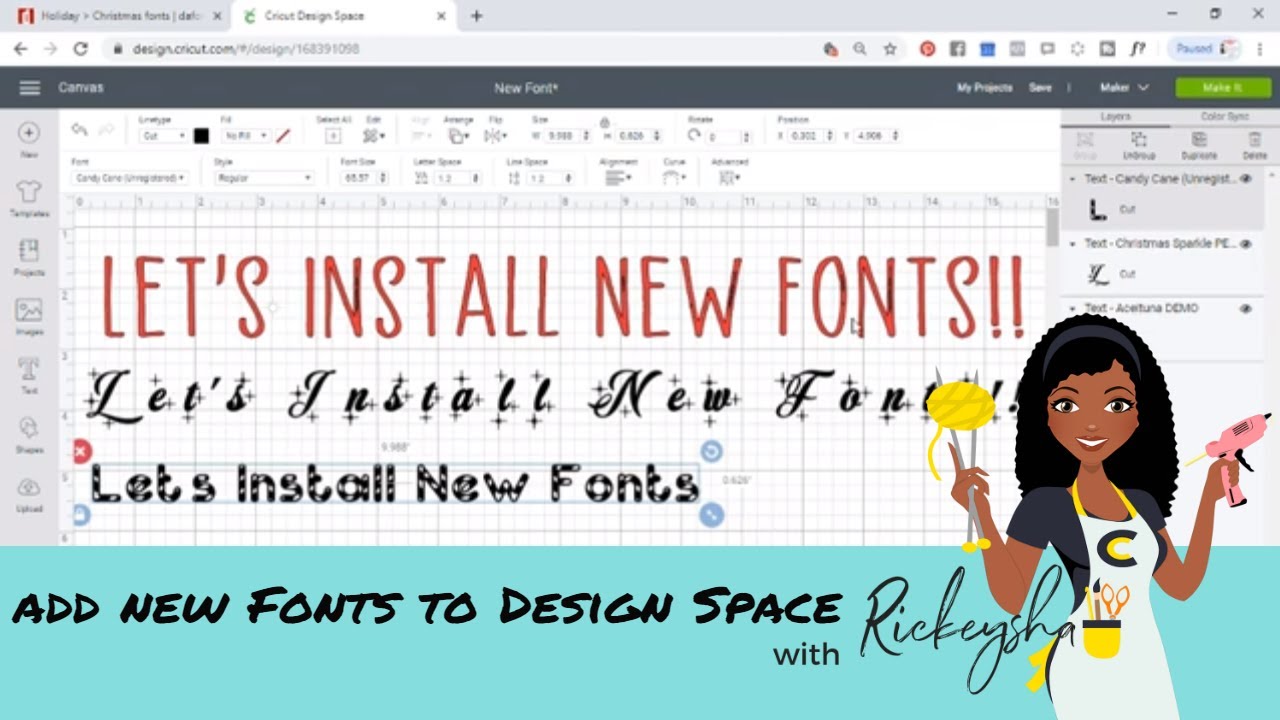Open the Alignment dropdown
Image resolution: width=1280 pixels, height=720 pixels.
pyautogui.click(x=618, y=178)
